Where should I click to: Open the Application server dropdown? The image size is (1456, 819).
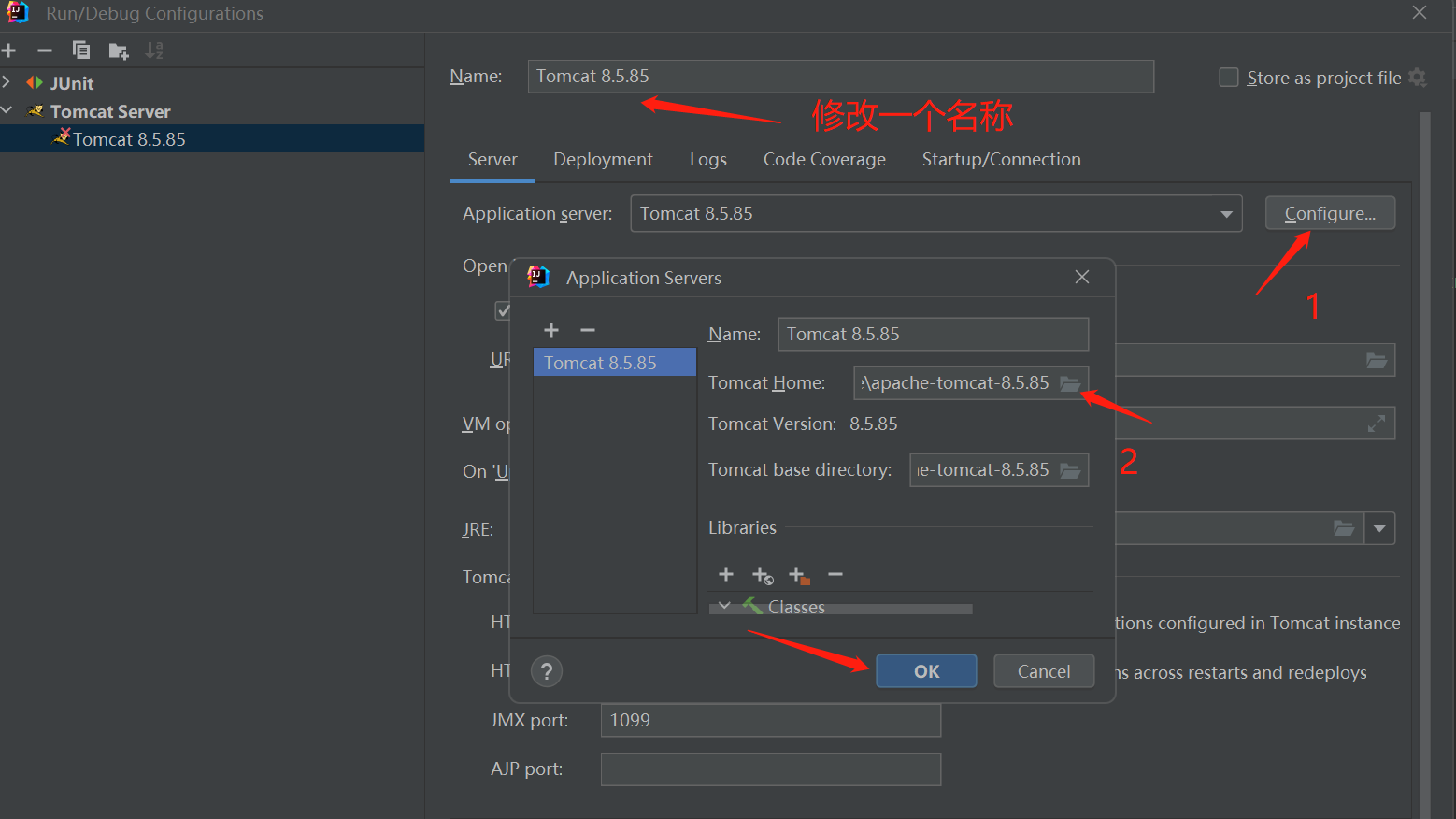click(x=1226, y=214)
